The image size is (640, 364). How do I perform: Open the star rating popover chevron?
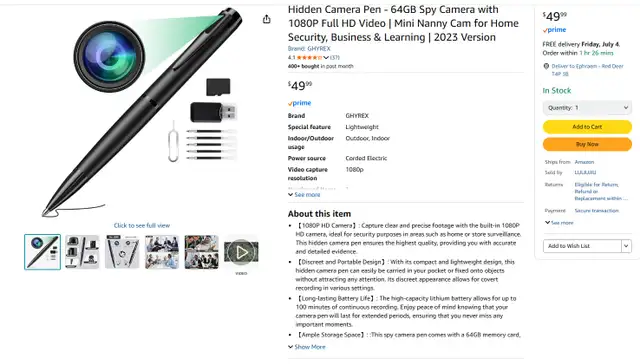pos(326,58)
